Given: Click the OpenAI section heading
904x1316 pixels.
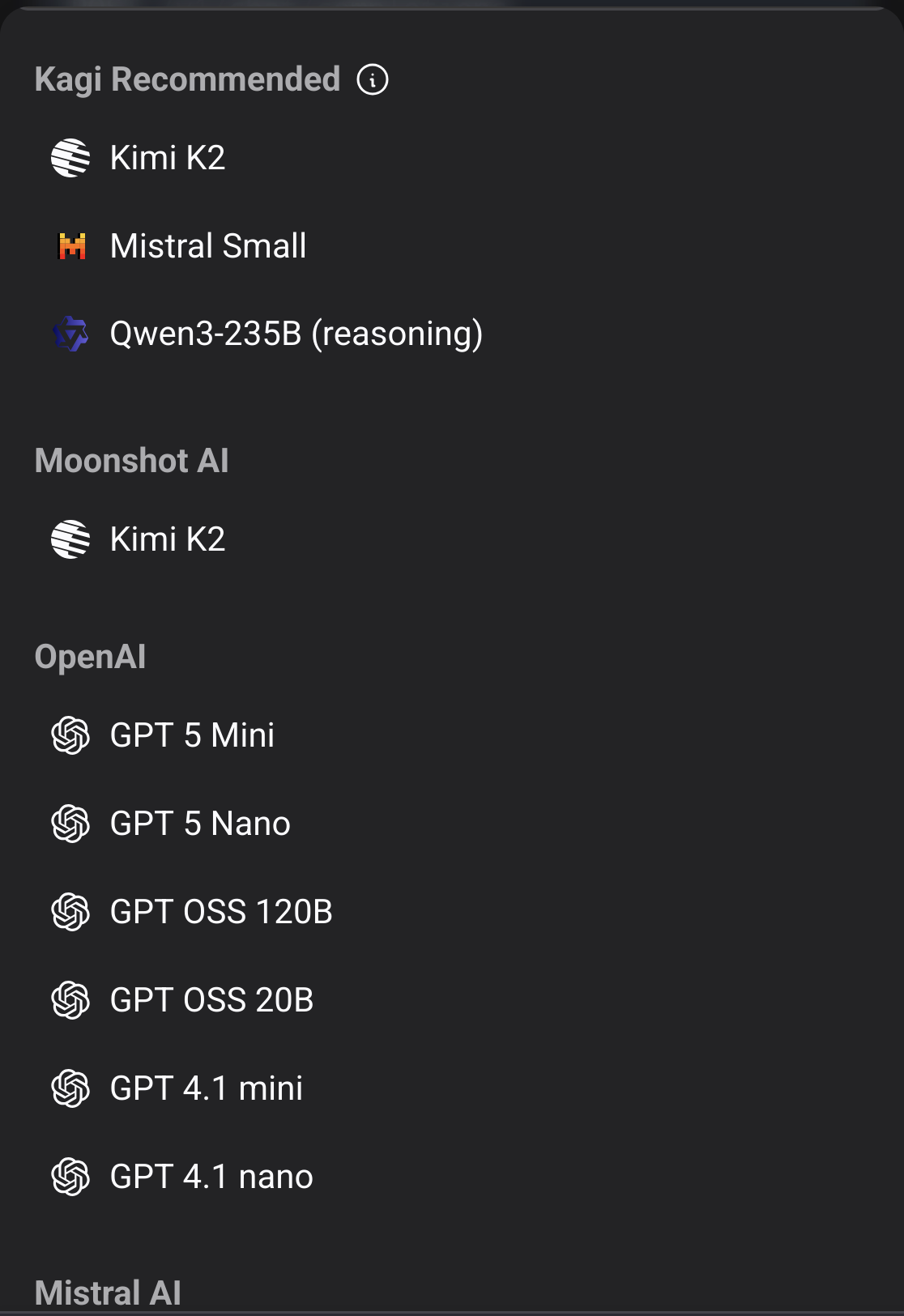Looking at the screenshot, I should 90,657.
